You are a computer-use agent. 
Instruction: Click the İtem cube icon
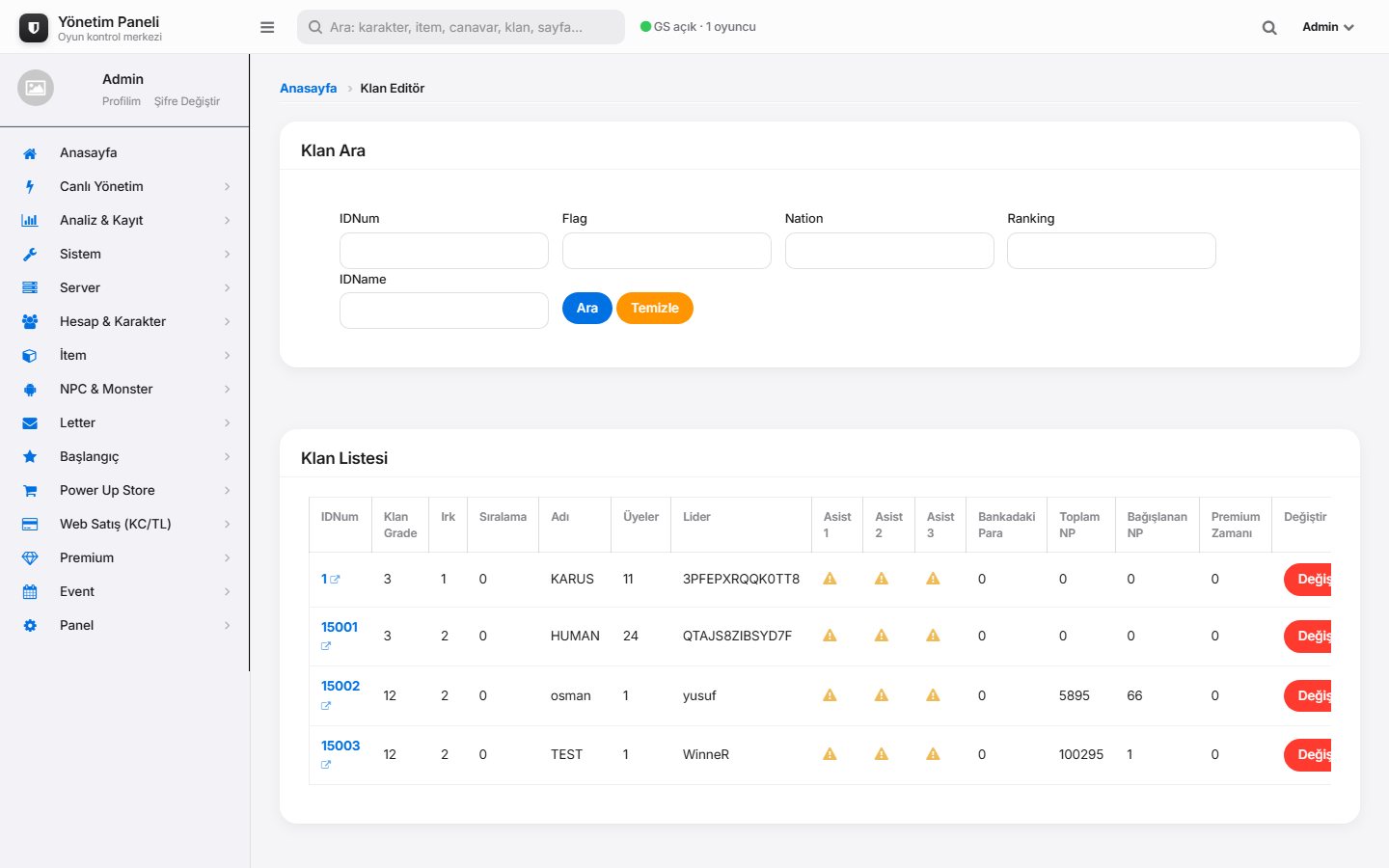[30, 356]
